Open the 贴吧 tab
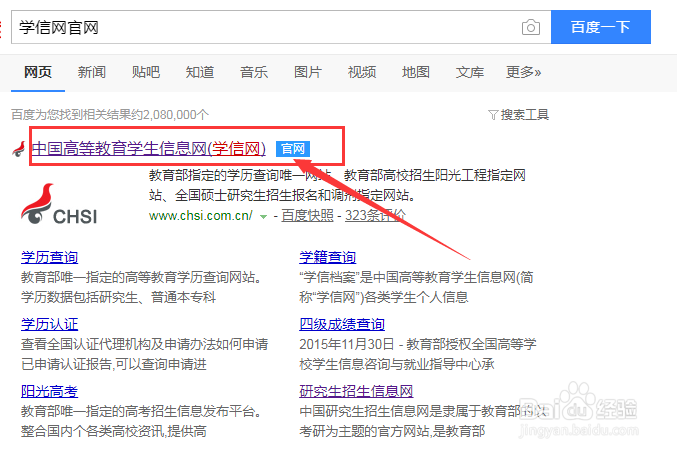Viewport: 677px width, 454px height. pos(146,72)
